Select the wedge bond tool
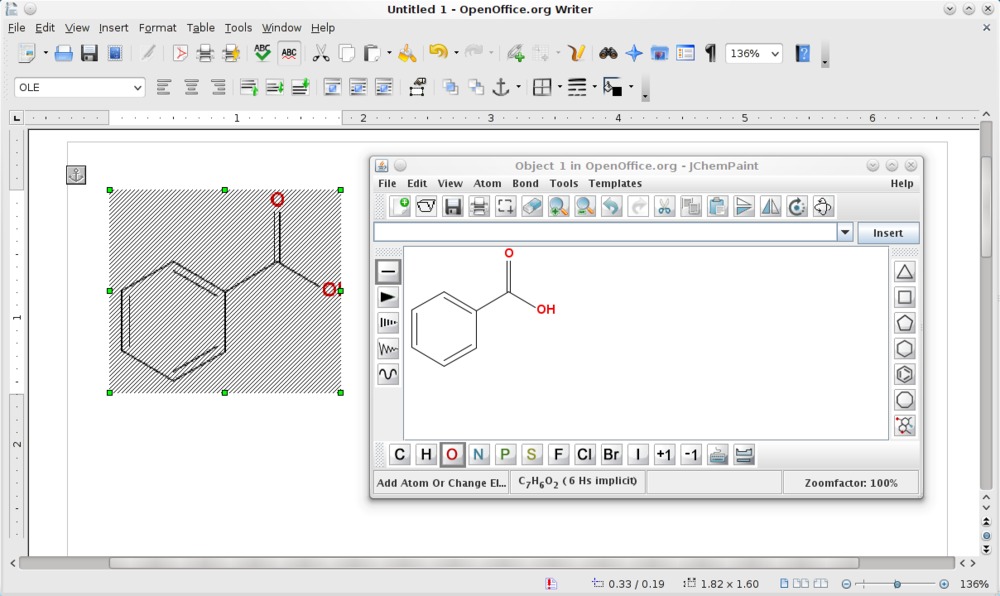The height and width of the screenshot is (596, 1000). [388, 297]
